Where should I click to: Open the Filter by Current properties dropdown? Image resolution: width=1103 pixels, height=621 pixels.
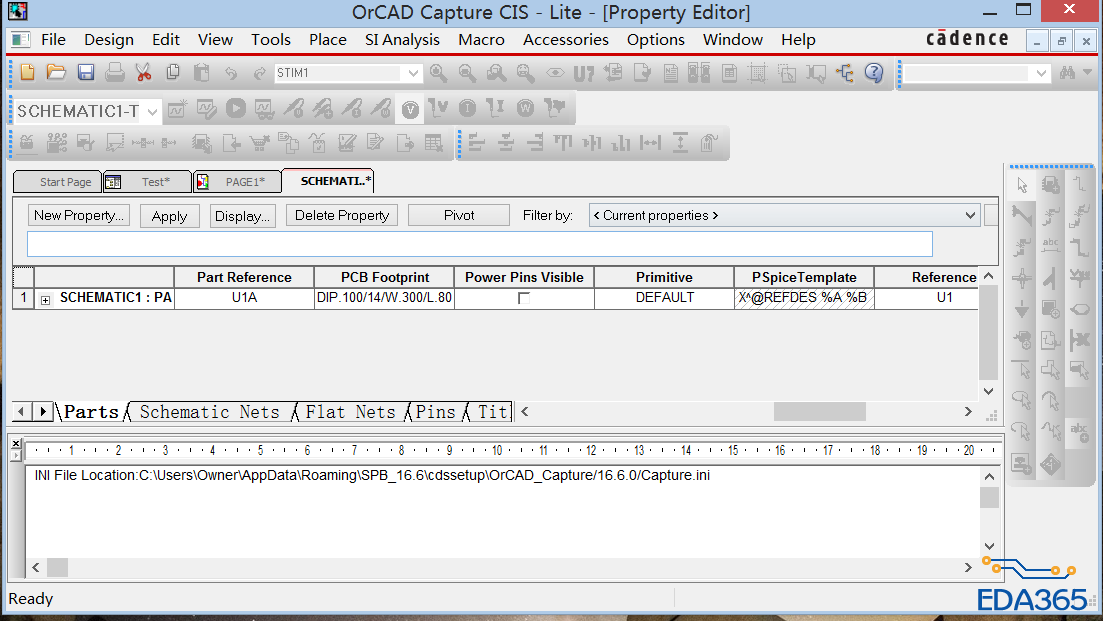[x=970, y=215]
